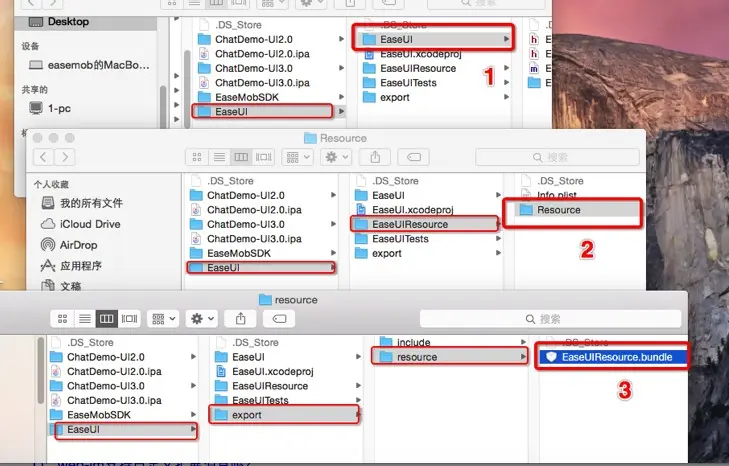Viewport: 729px width, 466px height.
Task: Select EaseMobSDK folder in top window
Action: (246, 97)
